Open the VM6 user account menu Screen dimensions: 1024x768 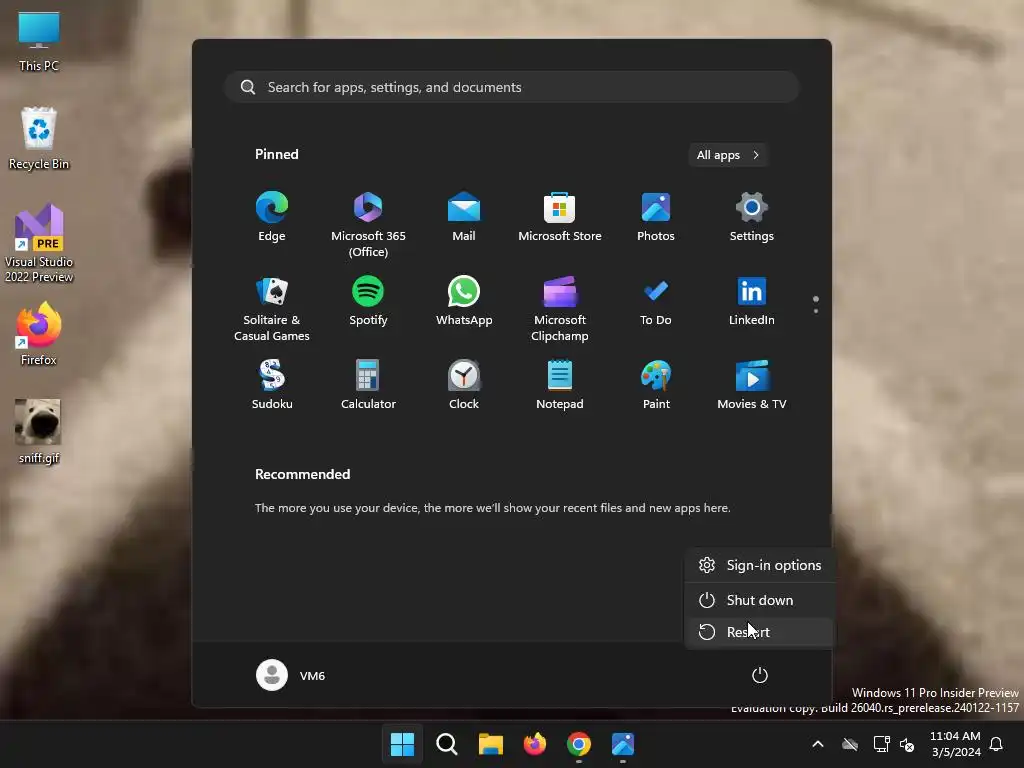(291, 675)
